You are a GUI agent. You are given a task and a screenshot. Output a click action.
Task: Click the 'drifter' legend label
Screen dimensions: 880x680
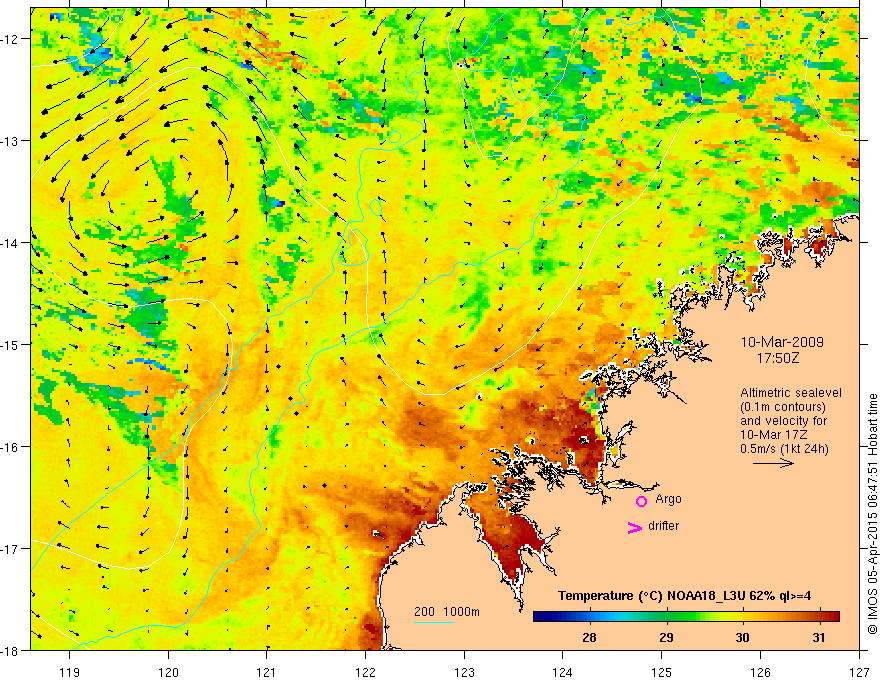click(663, 526)
